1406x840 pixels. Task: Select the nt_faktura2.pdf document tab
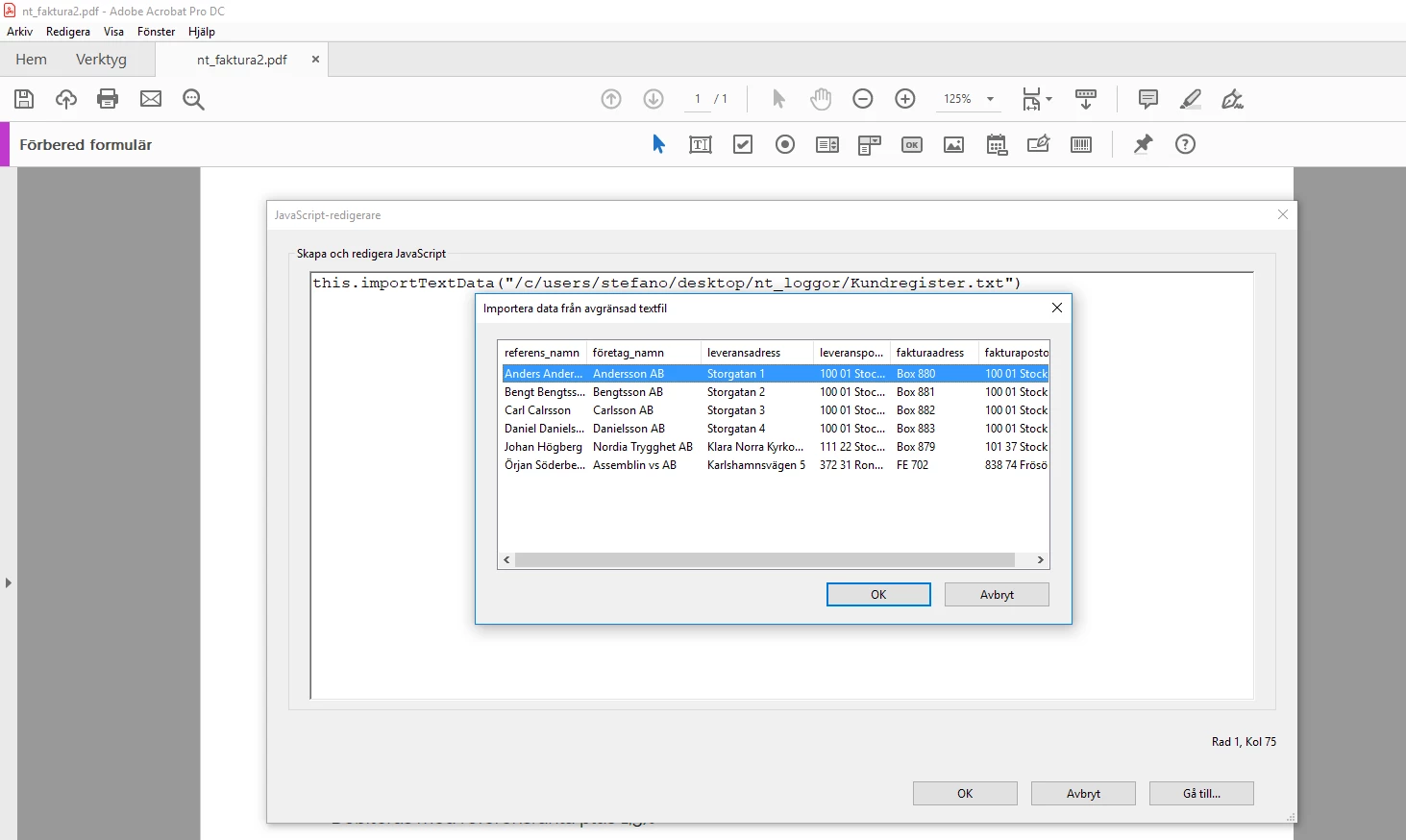point(242,60)
